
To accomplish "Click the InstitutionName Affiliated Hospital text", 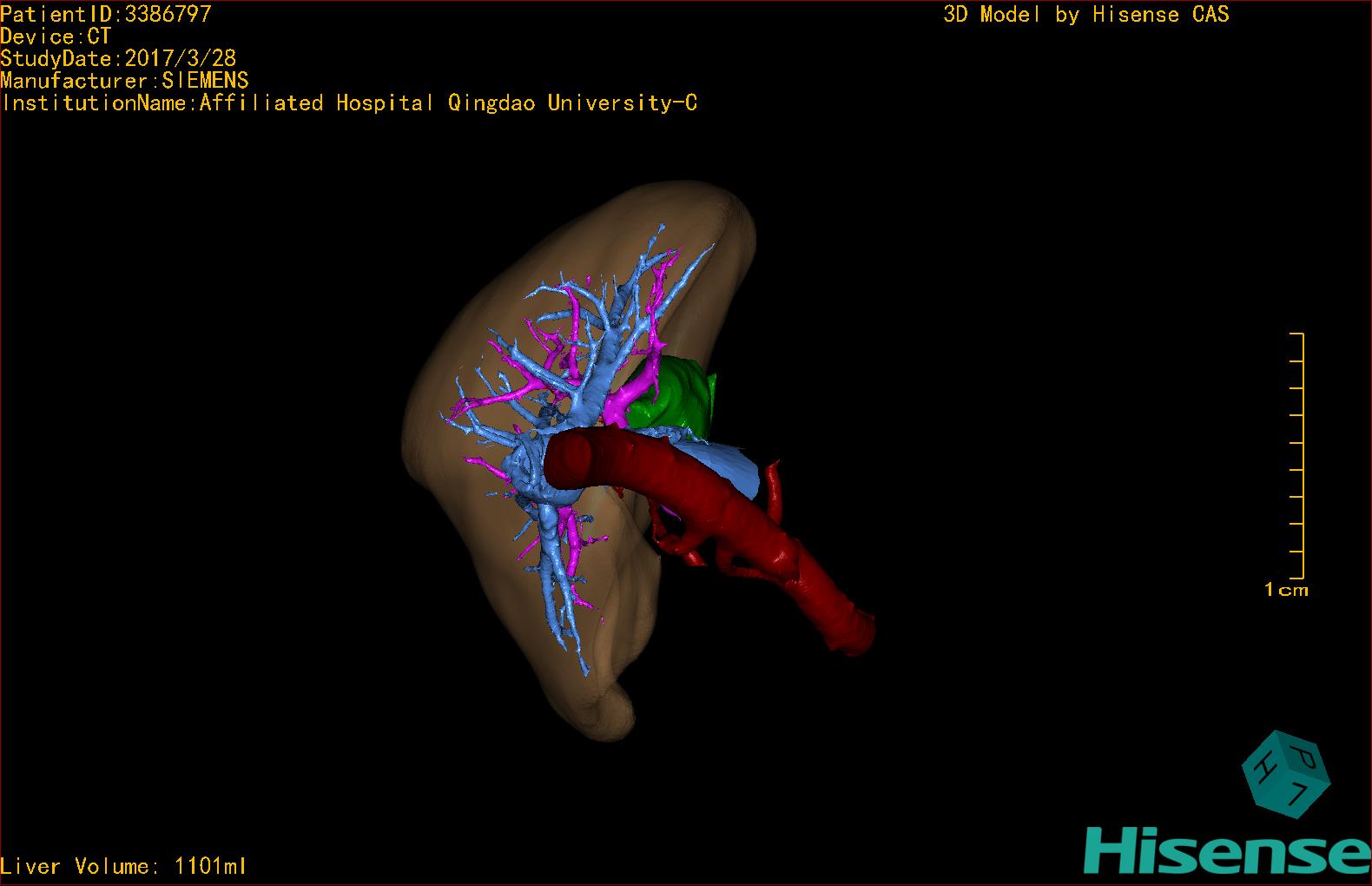I will [349, 102].
